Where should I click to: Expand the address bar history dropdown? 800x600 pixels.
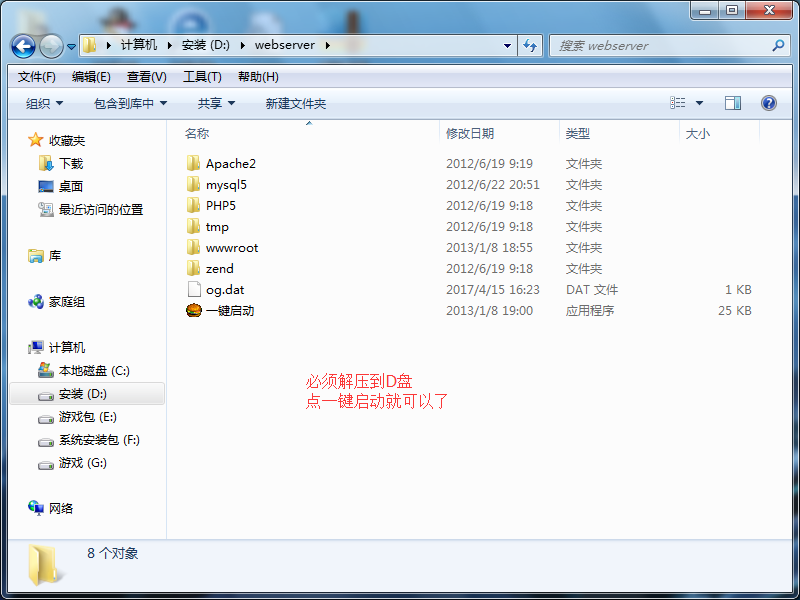(x=507, y=46)
